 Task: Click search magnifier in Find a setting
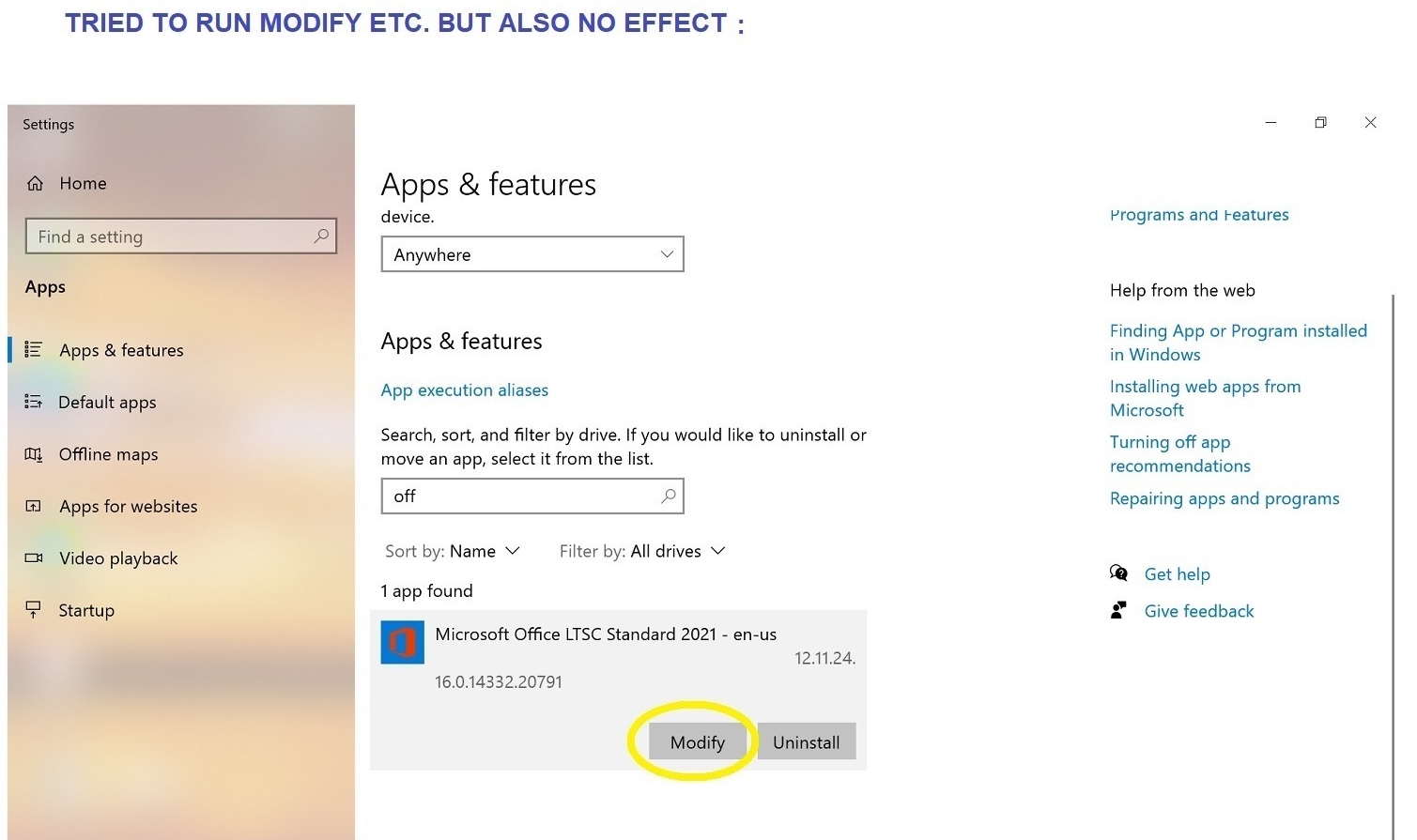[x=321, y=236]
